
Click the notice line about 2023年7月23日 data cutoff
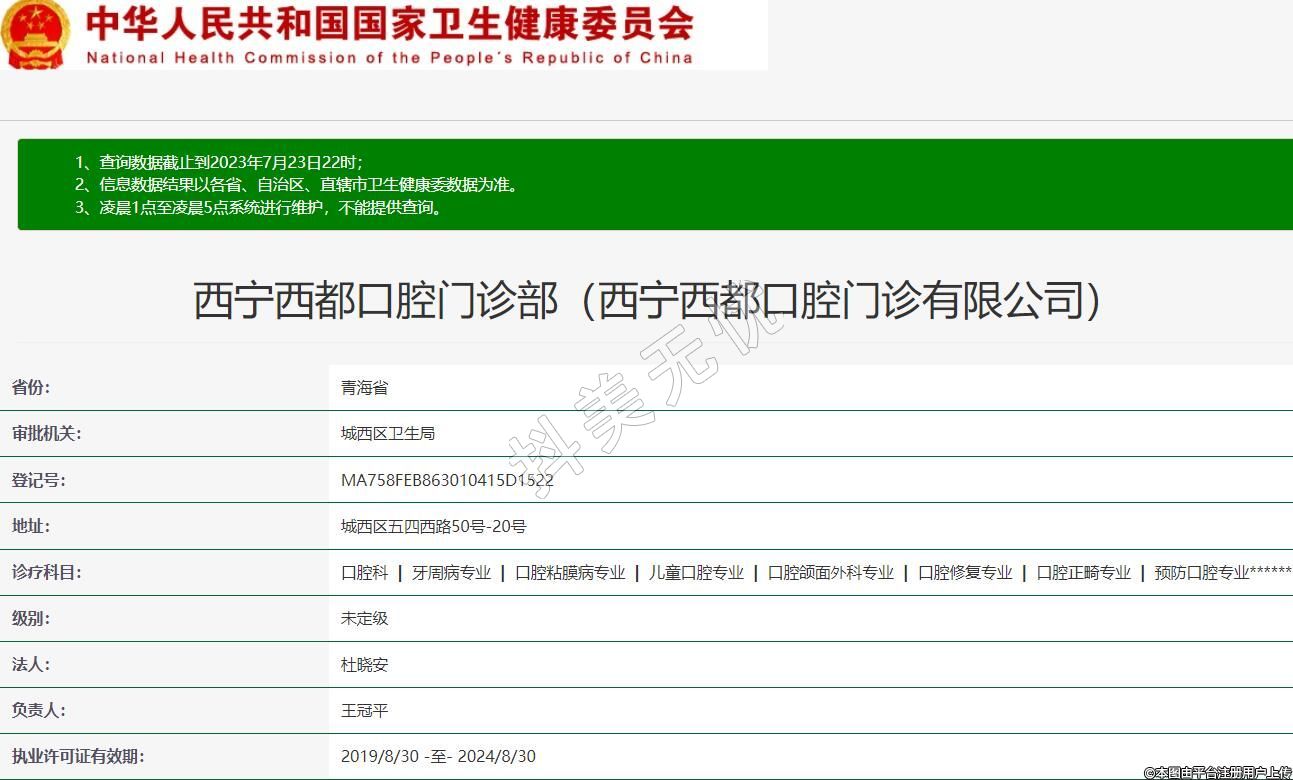(219, 162)
